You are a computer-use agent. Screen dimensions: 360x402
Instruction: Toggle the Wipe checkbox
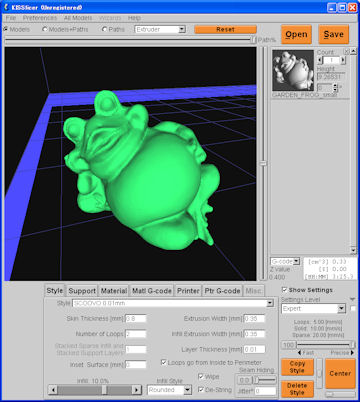click(x=201, y=377)
